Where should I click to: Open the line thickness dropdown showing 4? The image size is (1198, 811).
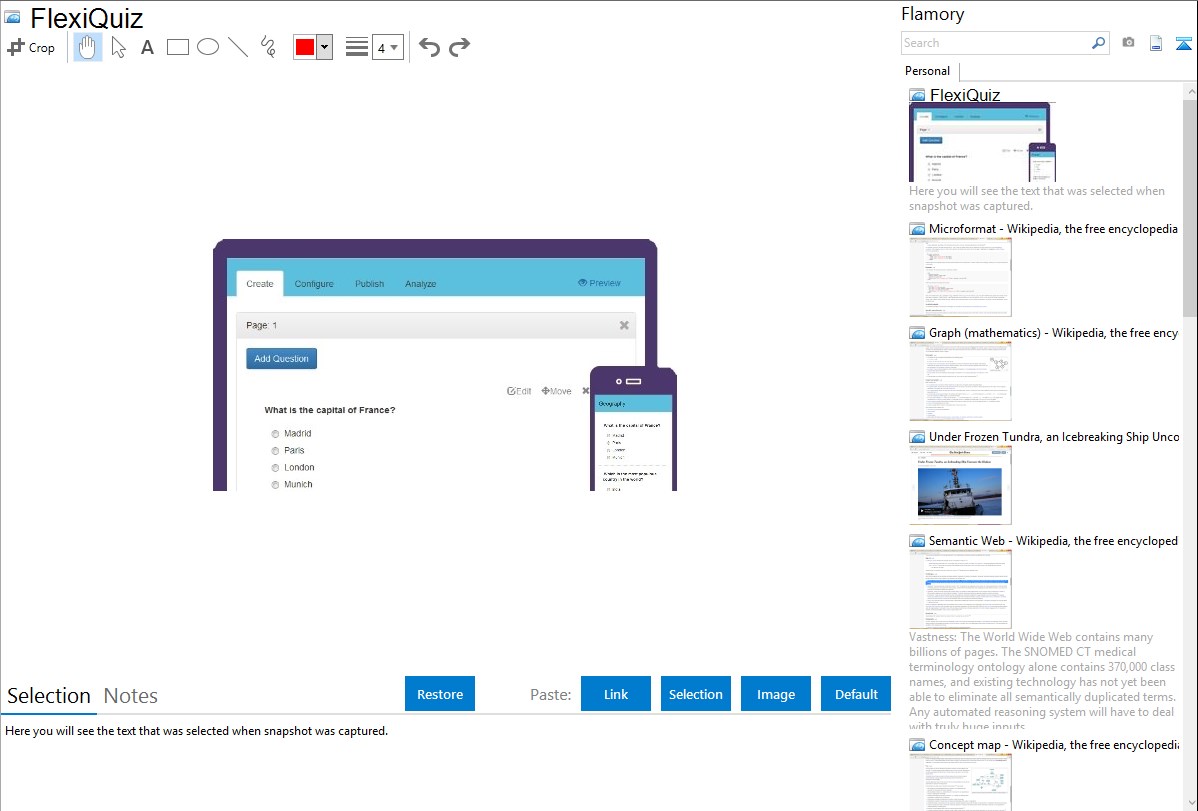pyautogui.click(x=387, y=47)
